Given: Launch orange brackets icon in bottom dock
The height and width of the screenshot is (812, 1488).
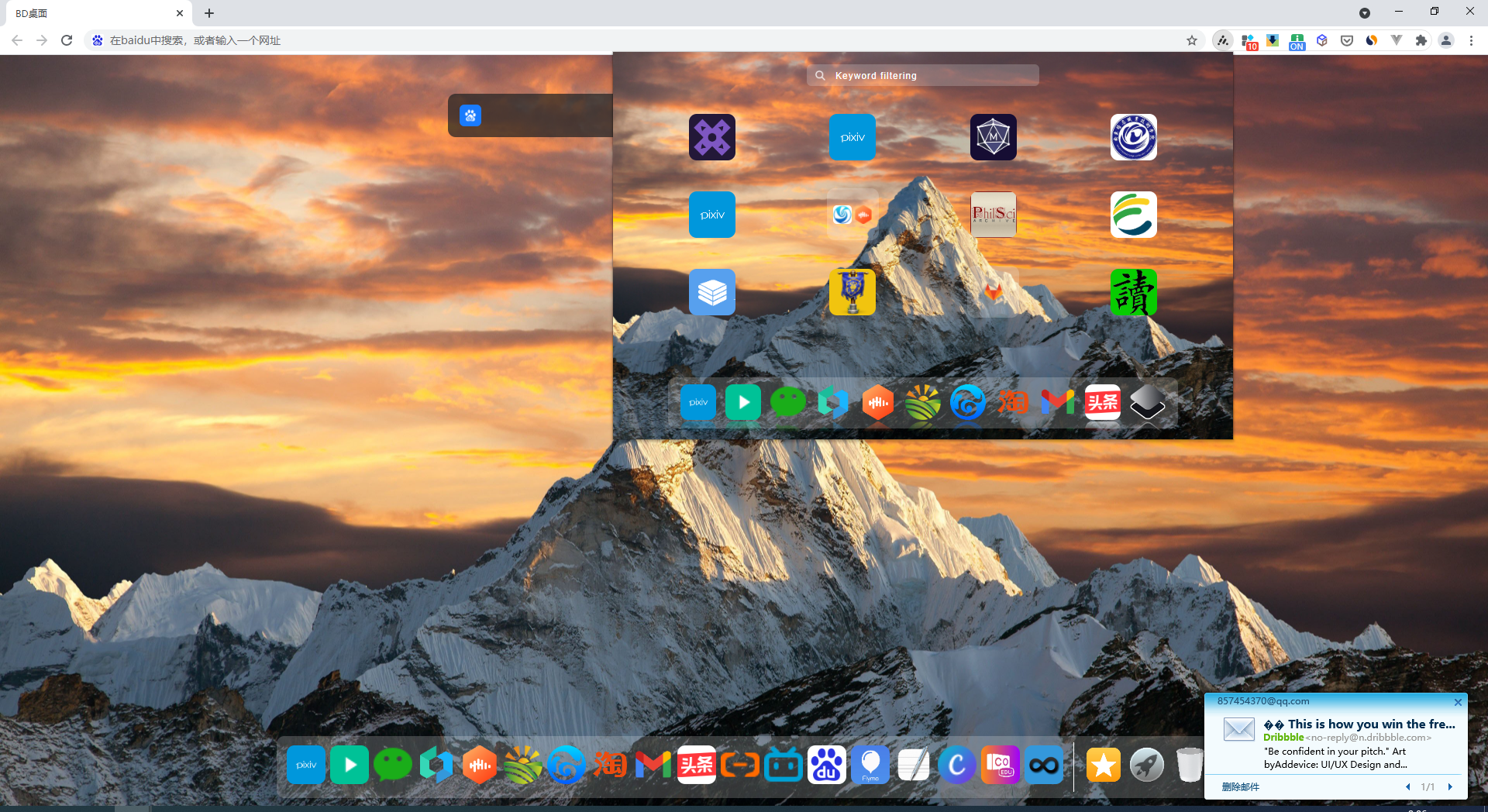Looking at the screenshot, I should [740, 765].
